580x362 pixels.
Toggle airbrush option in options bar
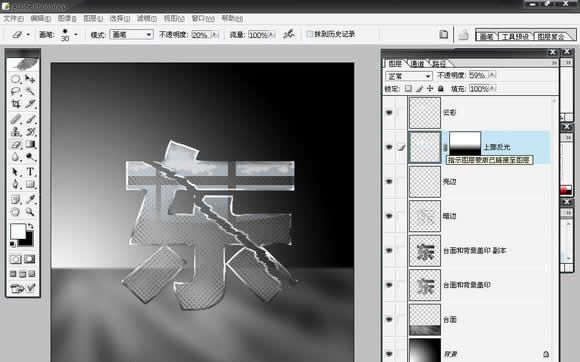[x=289, y=34]
